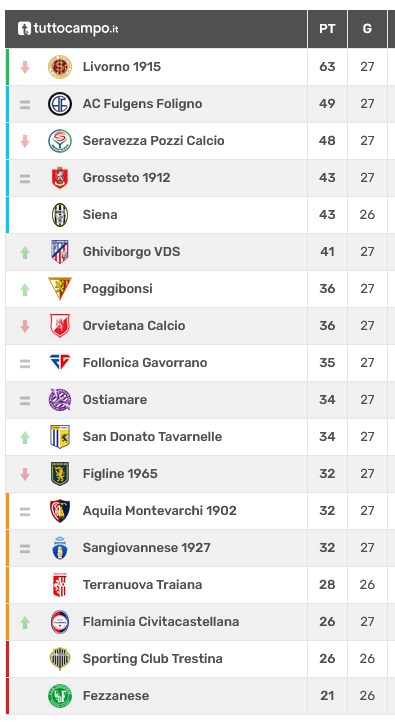Click the Siena black-and-white crest

click(60, 215)
